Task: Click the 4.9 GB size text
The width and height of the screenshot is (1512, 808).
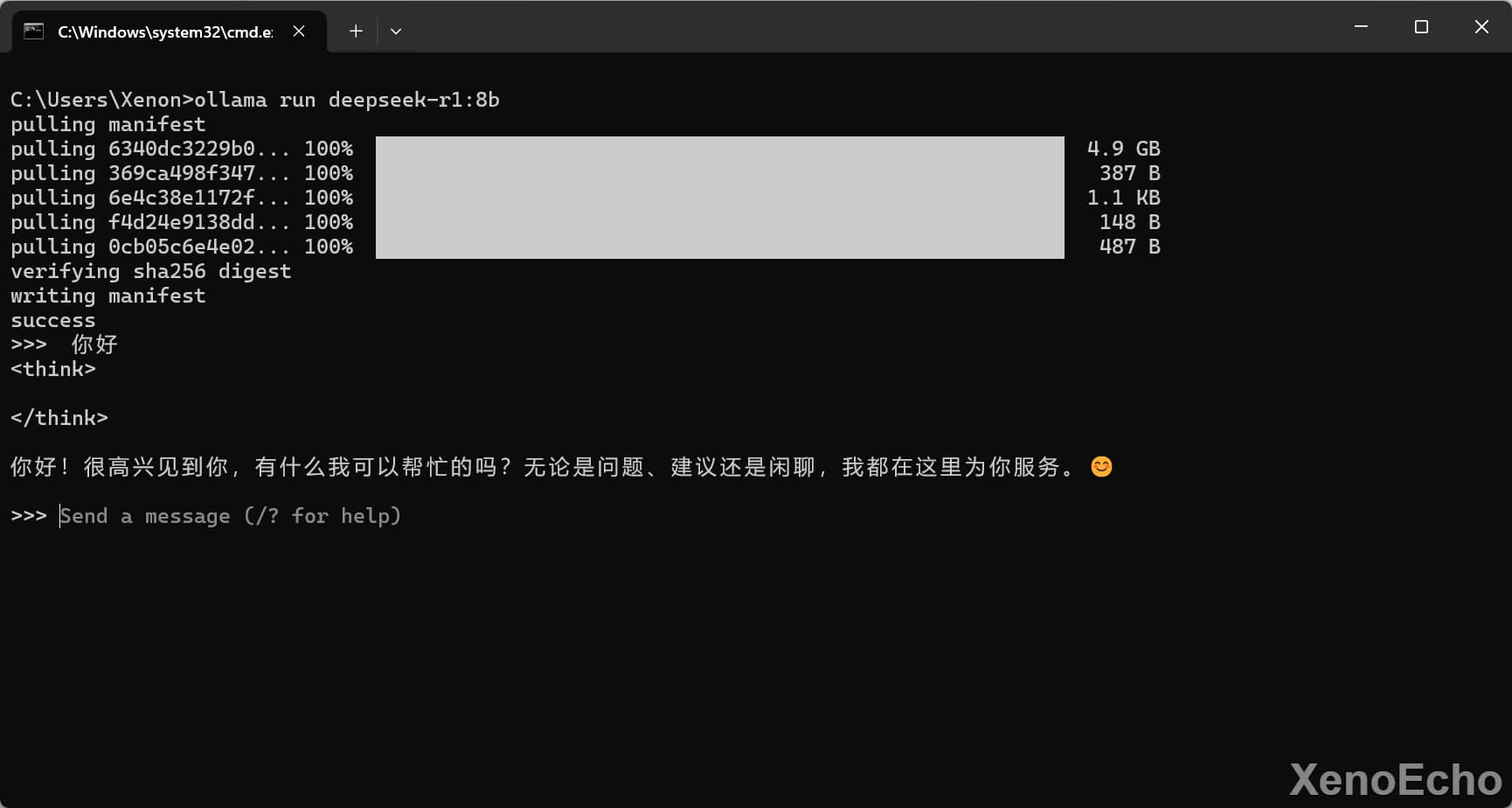Action: point(1124,149)
